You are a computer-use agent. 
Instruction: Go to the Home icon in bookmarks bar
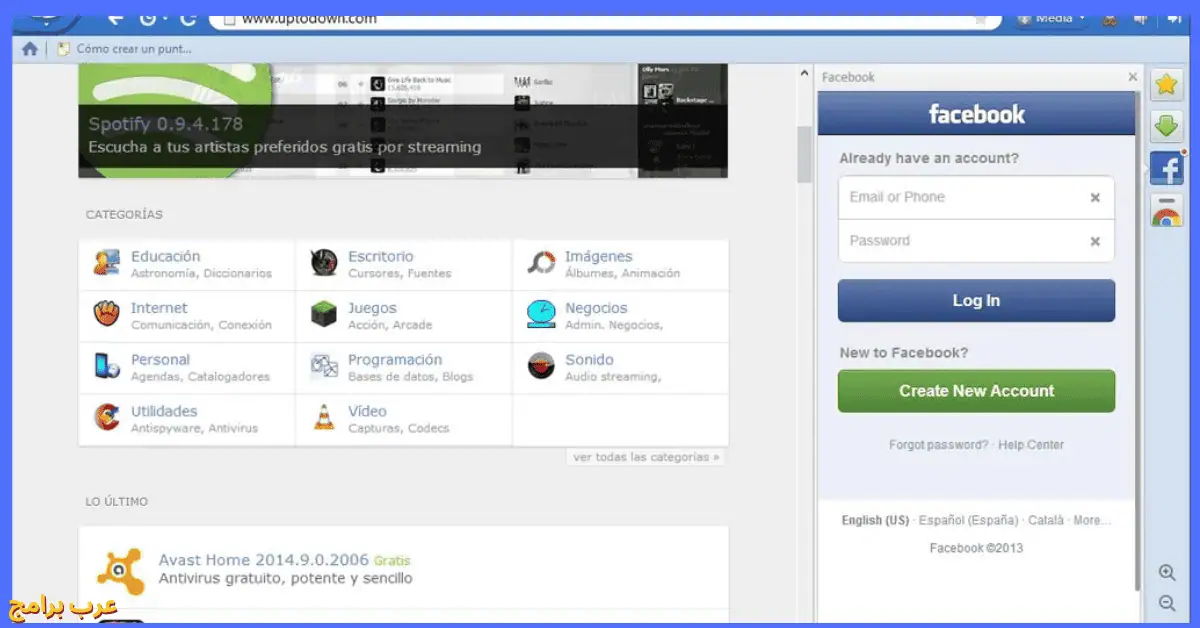30,48
